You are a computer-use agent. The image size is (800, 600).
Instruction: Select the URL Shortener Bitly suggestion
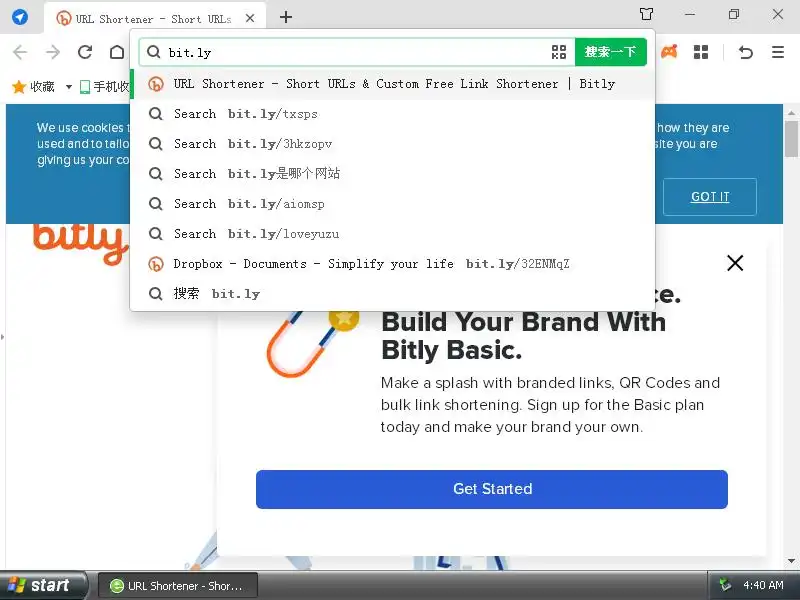[x=393, y=84]
